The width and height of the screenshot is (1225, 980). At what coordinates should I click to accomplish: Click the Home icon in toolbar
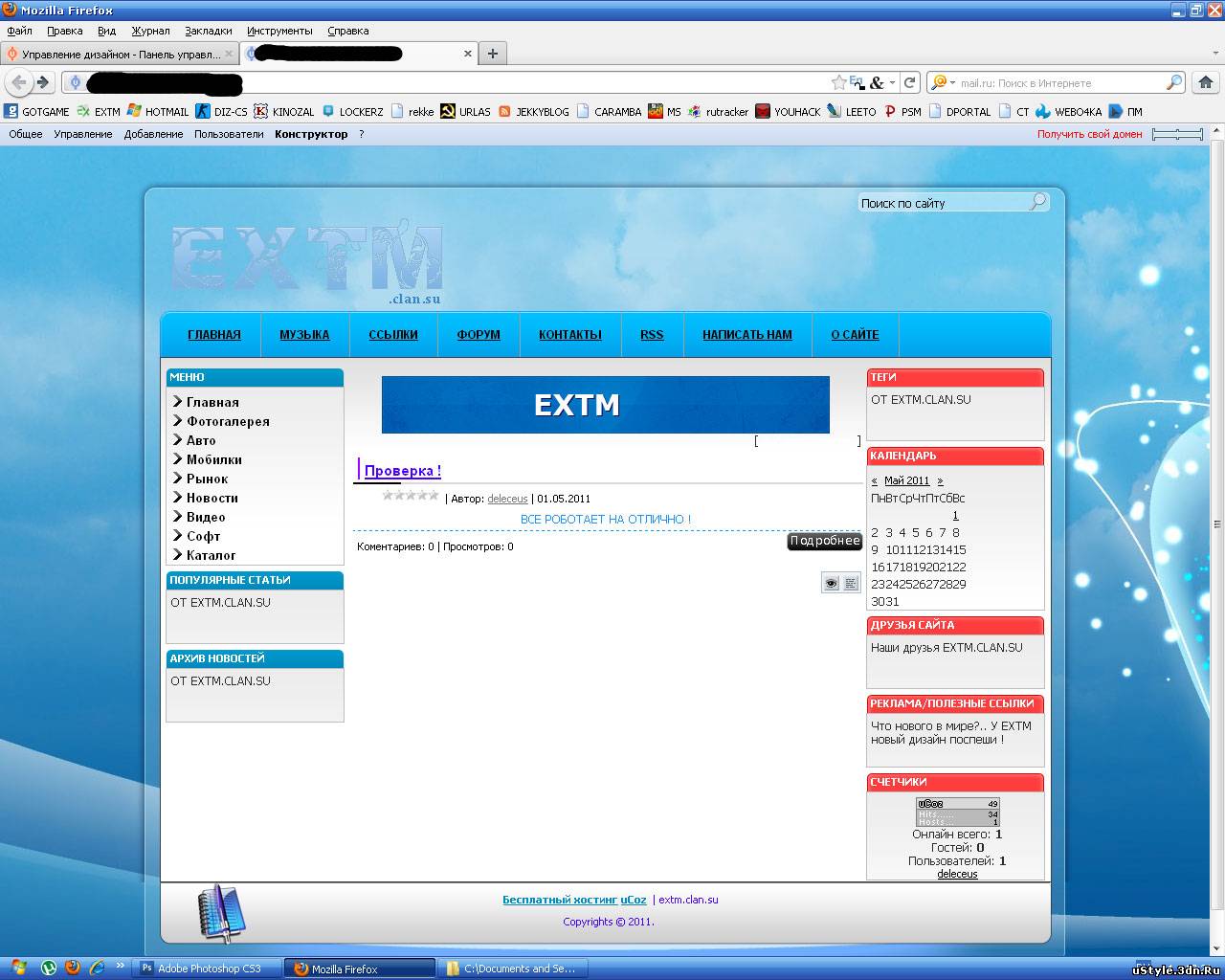pyautogui.click(x=1205, y=82)
